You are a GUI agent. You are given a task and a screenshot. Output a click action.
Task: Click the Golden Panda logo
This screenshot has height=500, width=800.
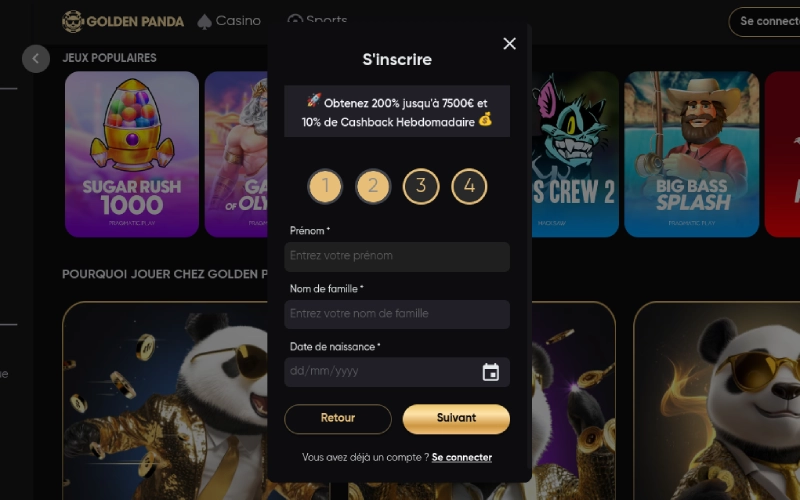coord(123,21)
